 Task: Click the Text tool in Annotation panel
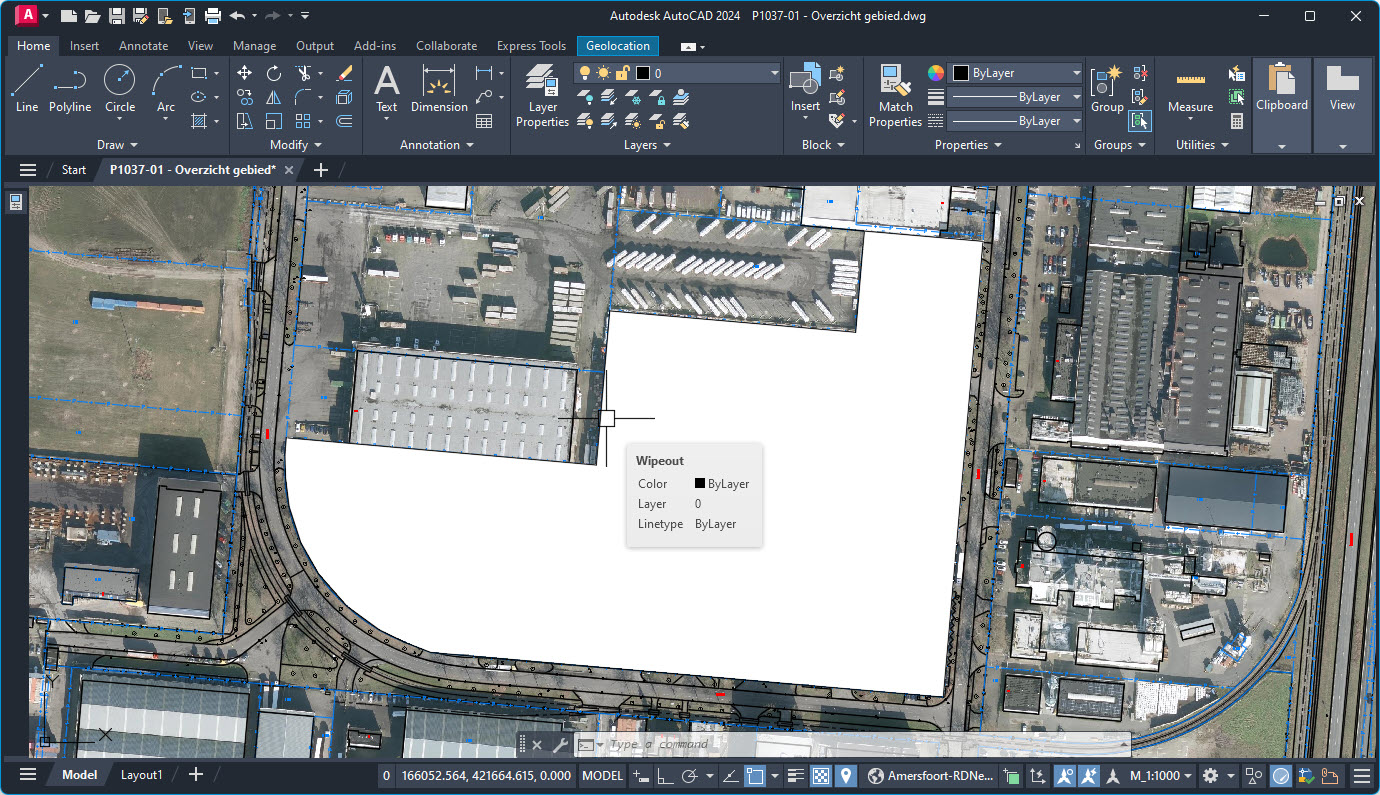pyautogui.click(x=386, y=87)
